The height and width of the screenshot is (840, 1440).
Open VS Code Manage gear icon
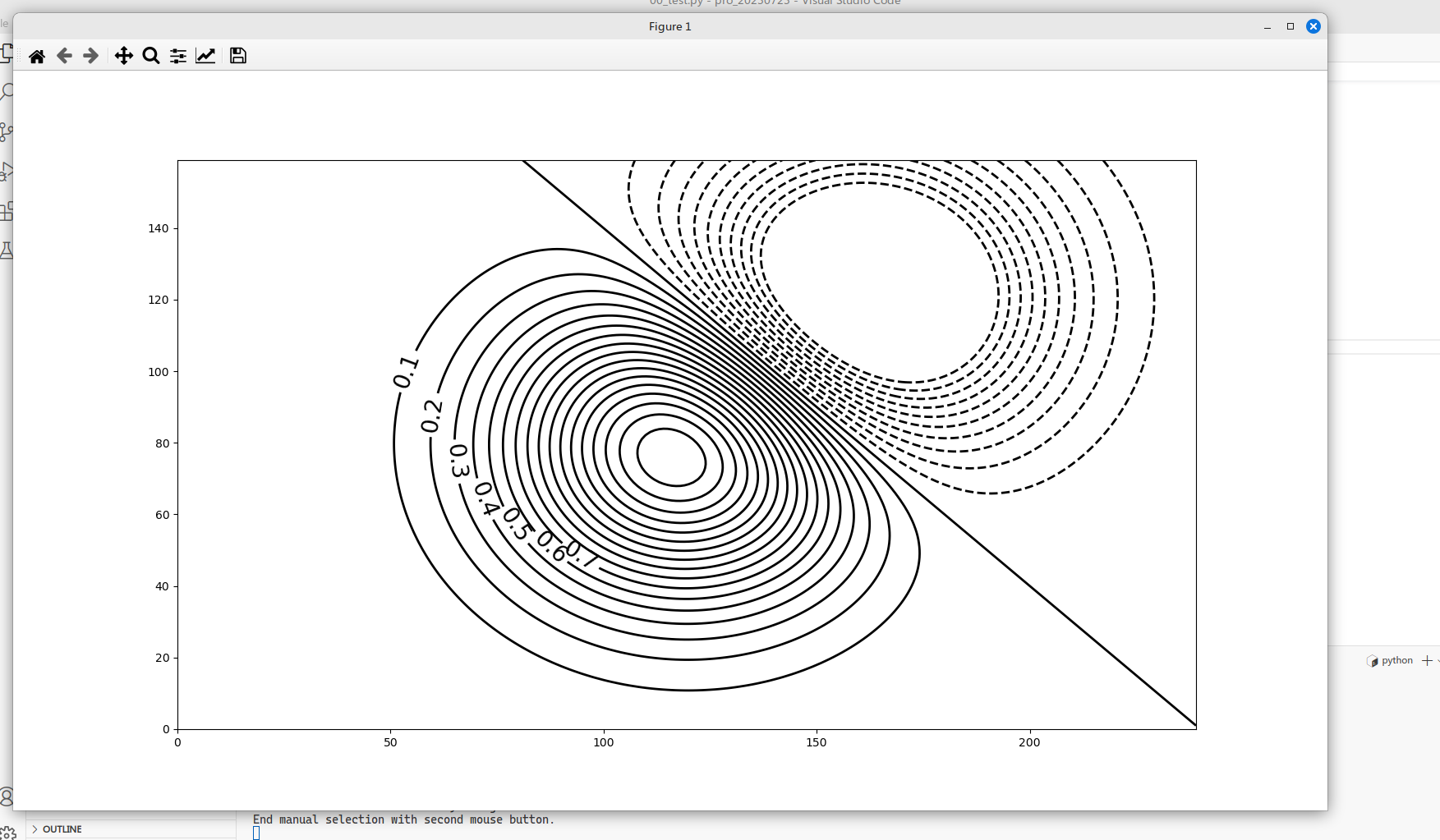click(x=7, y=833)
